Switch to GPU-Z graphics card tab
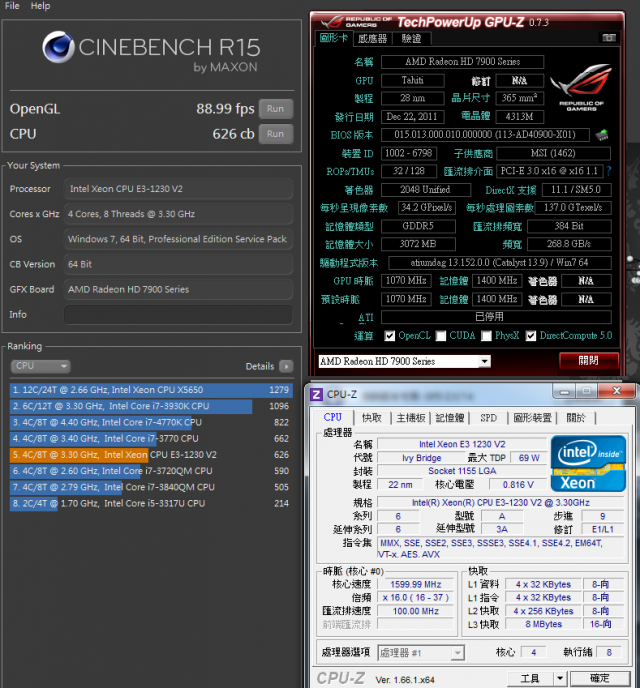Viewport: 640px width, 689px height. coord(334,38)
